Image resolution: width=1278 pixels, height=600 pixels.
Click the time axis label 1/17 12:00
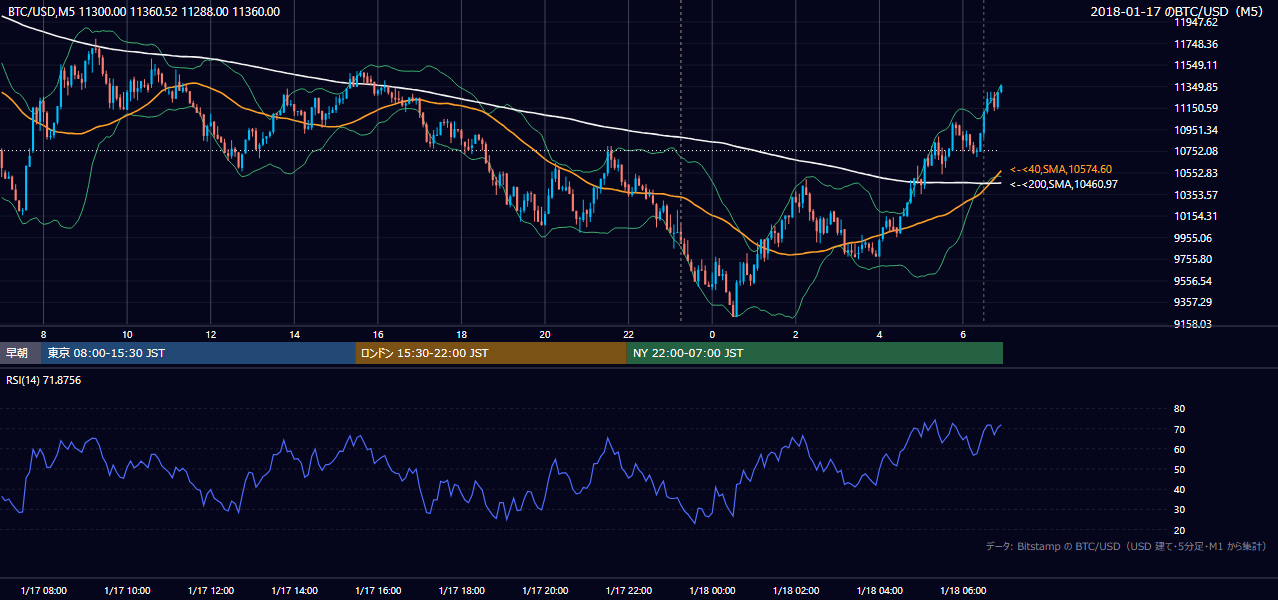(210, 591)
